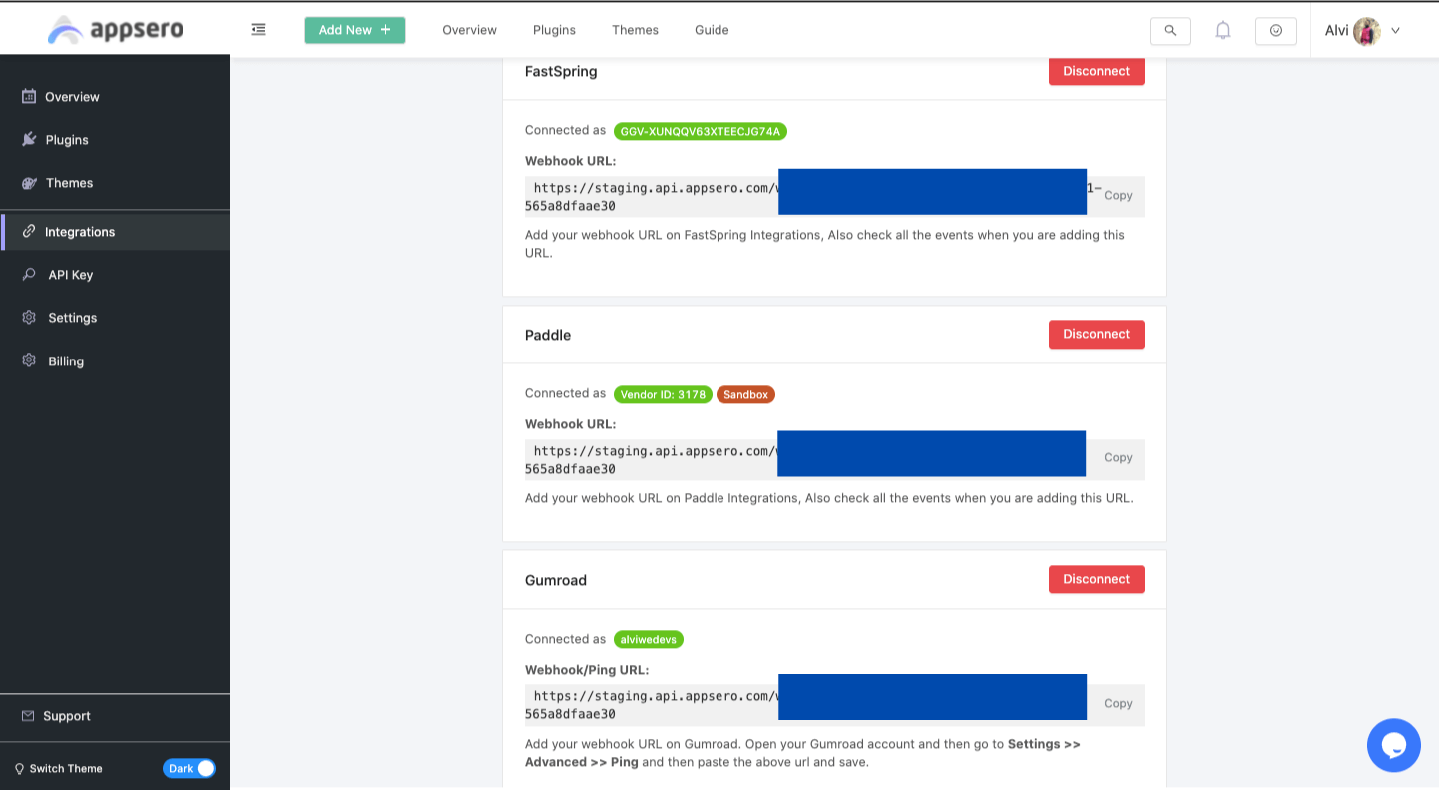Screen dimensions: 1439x790
Task: Click the Themes palette icon in the sidebar
Action: tap(29, 182)
